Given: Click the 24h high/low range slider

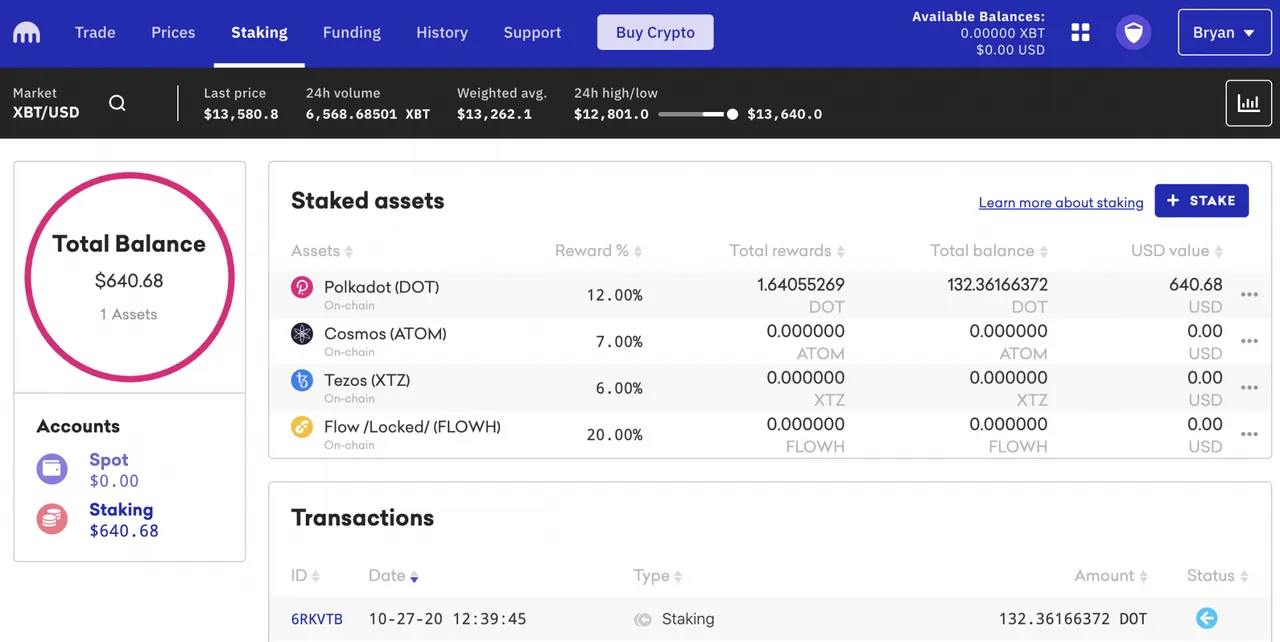Looking at the screenshot, I should pyautogui.click(x=698, y=114).
